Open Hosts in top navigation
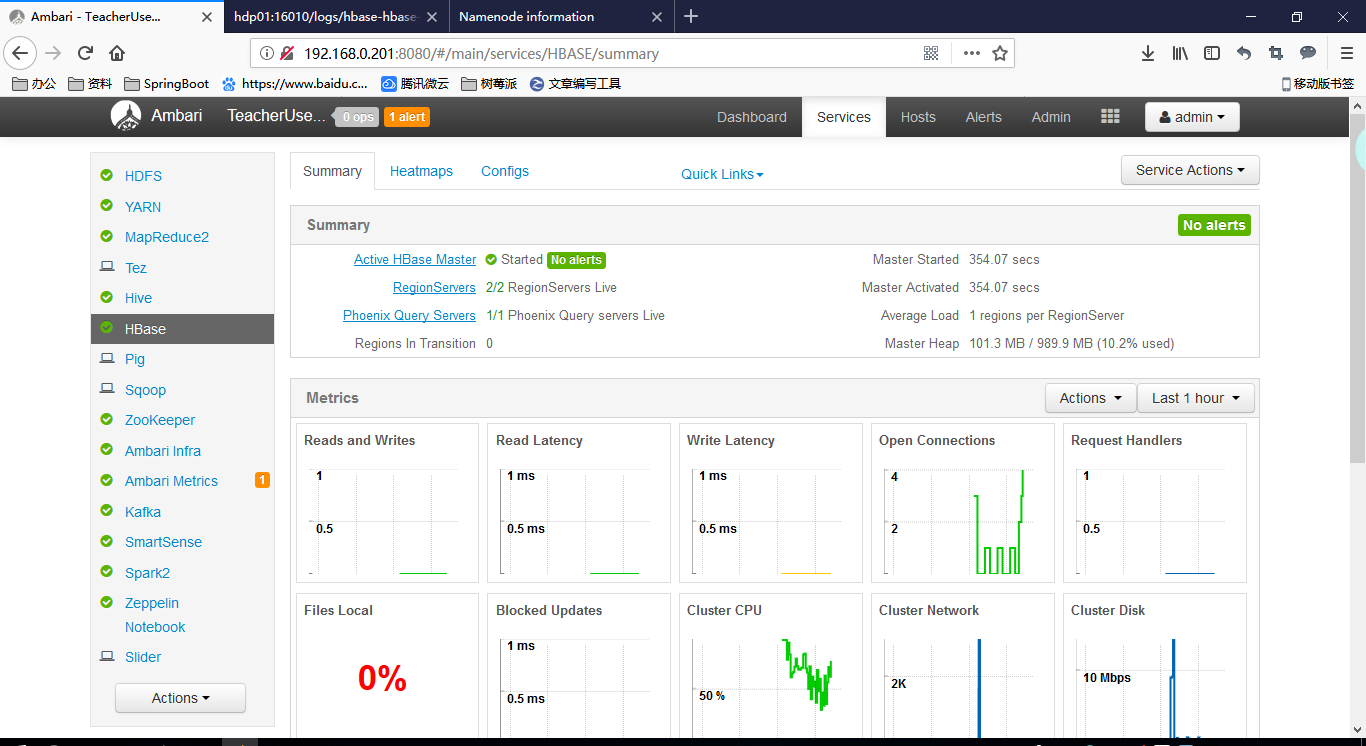 [x=918, y=117]
